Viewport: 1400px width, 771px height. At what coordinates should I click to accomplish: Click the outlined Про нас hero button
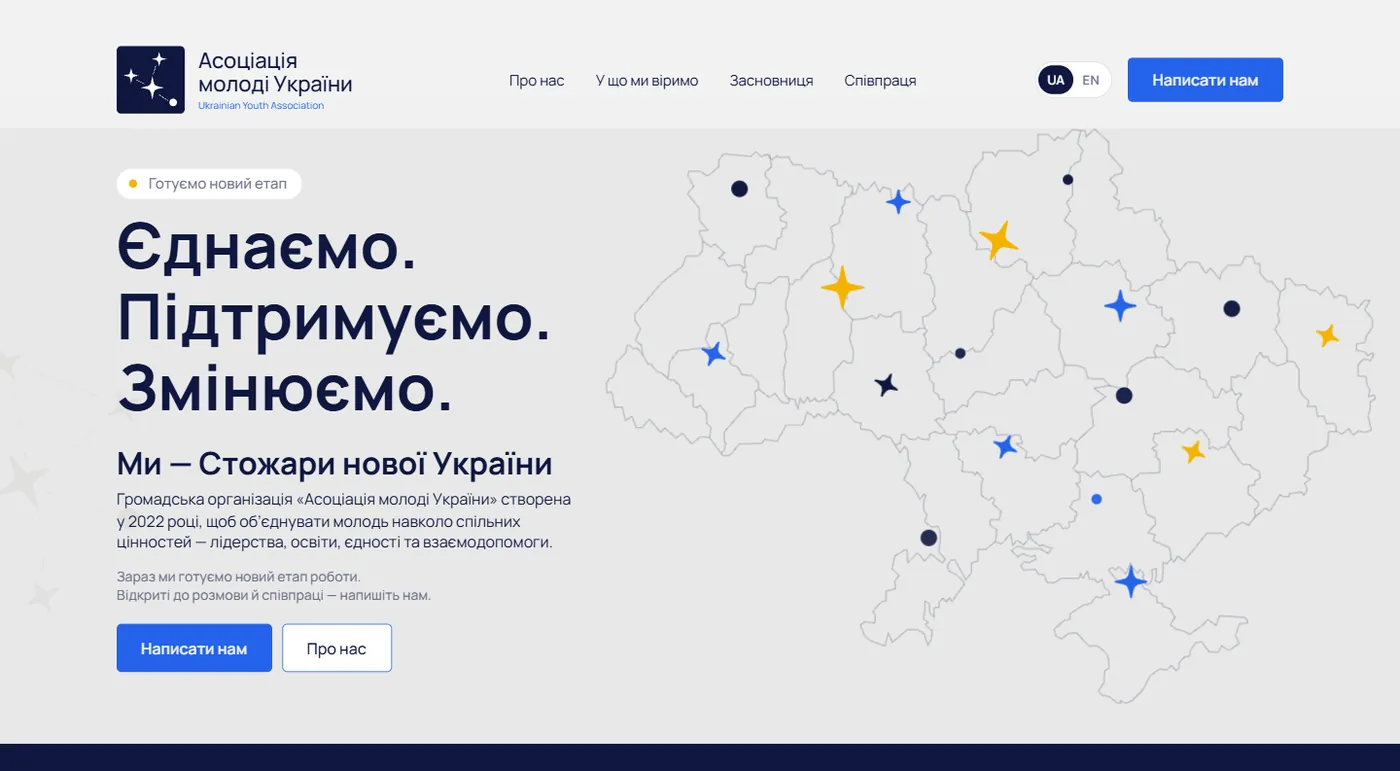click(x=337, y=648)
